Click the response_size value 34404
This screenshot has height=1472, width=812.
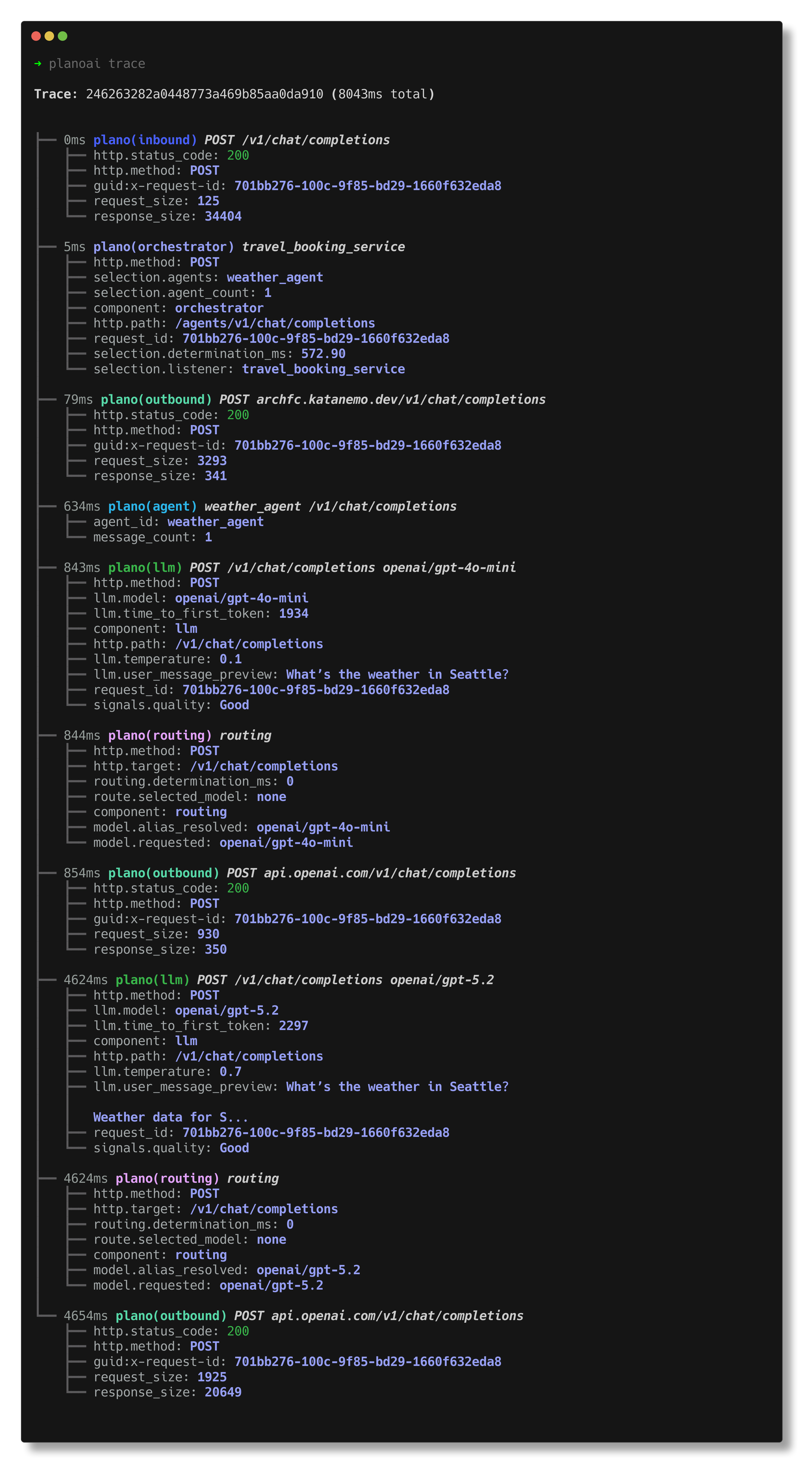pos(223,217)
